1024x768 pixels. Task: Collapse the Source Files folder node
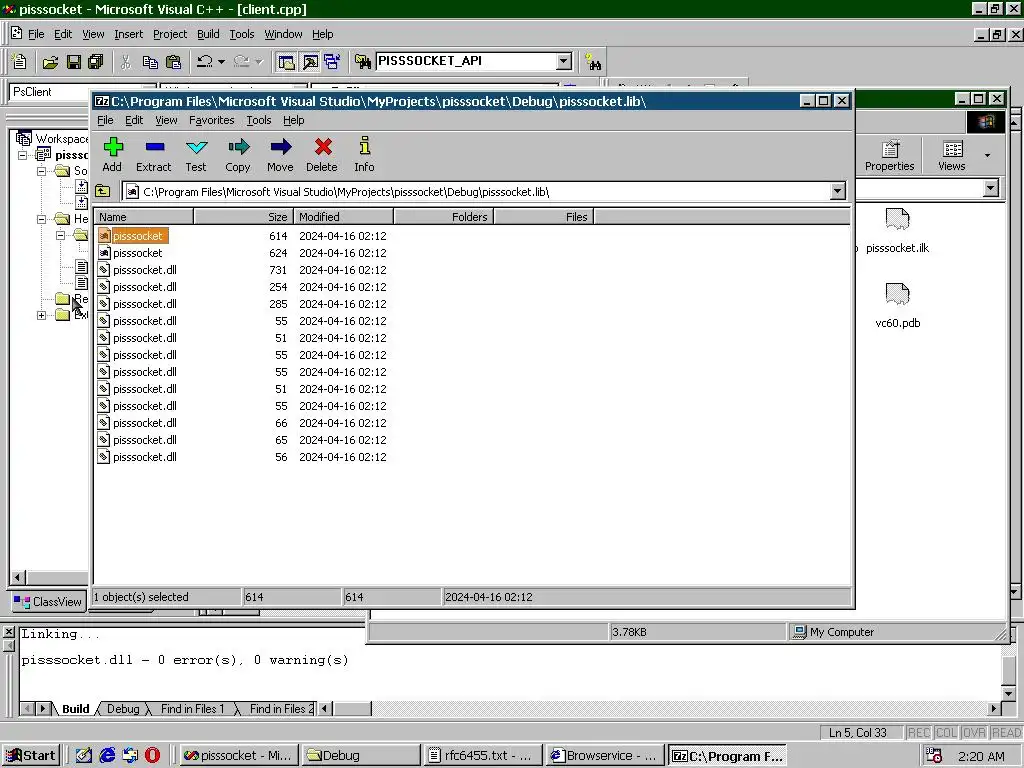pos(41,171)
